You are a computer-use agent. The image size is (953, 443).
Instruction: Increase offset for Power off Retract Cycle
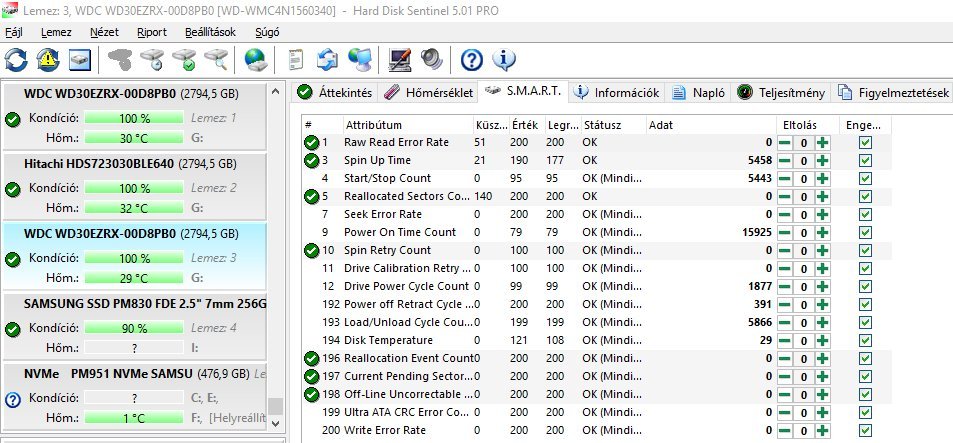coord(822,304)
